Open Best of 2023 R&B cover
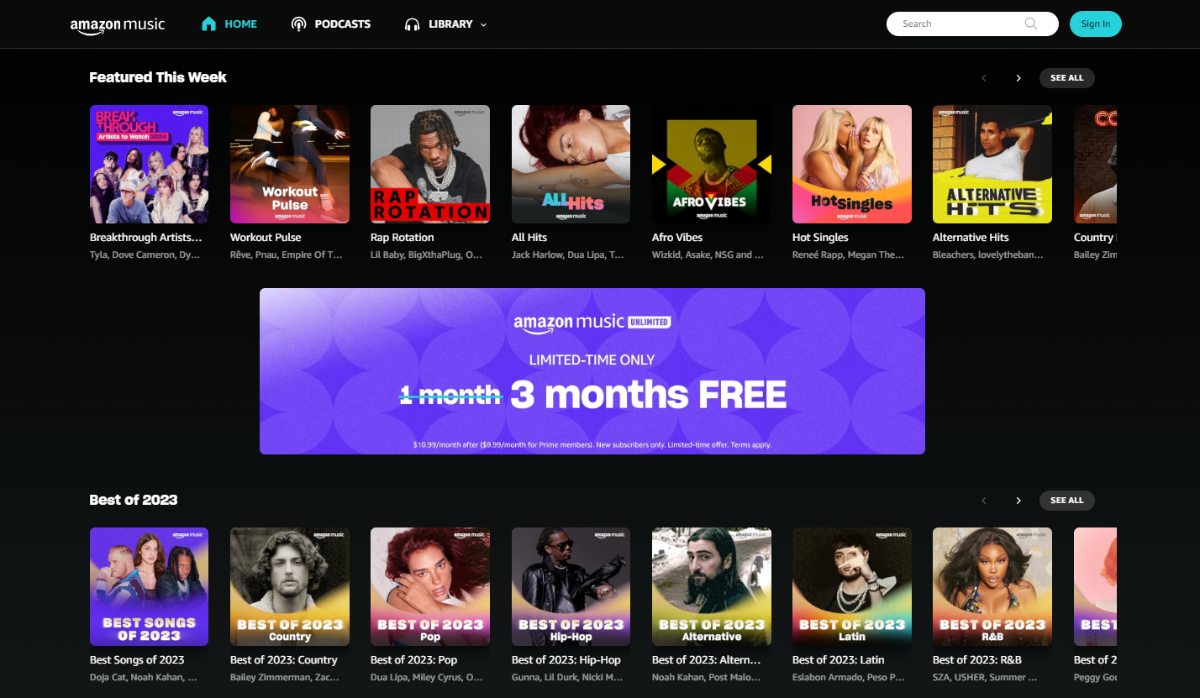 click(x=992, y=587)
